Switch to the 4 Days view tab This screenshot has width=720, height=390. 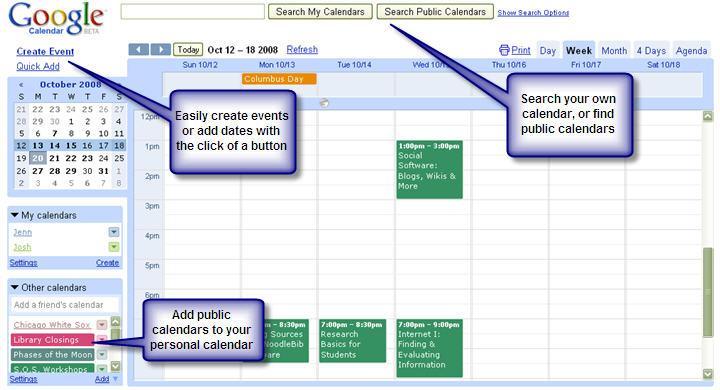[x=651, y=51]
